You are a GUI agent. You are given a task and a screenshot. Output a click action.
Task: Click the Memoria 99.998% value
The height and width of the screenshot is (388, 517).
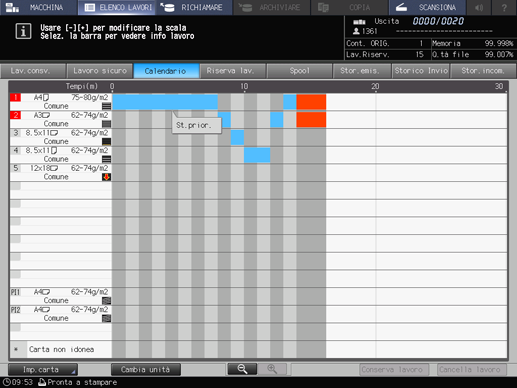point(499,43)
